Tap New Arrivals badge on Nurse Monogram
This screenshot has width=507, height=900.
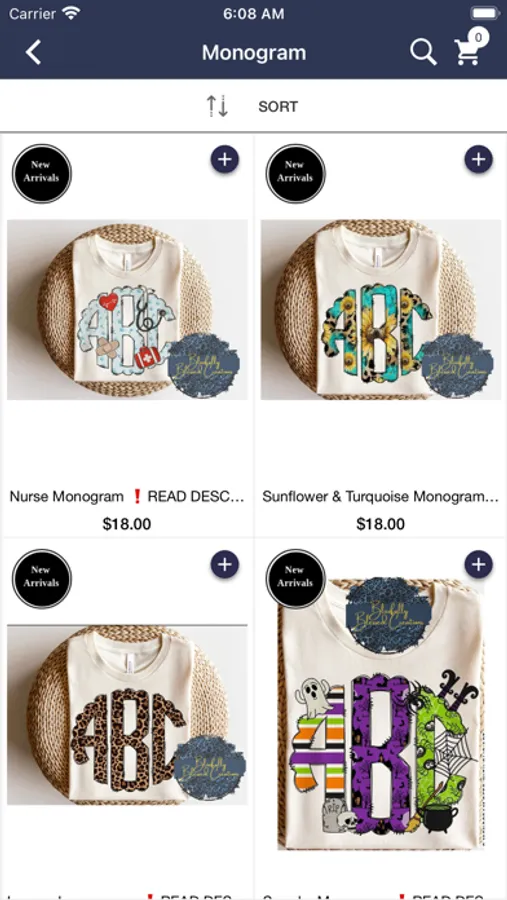tap(42, 174)
